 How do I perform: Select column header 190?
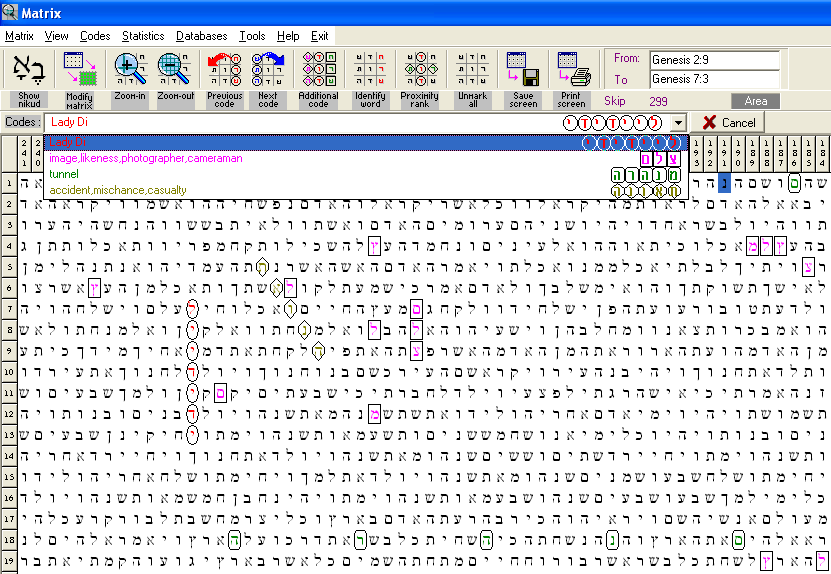738,153
